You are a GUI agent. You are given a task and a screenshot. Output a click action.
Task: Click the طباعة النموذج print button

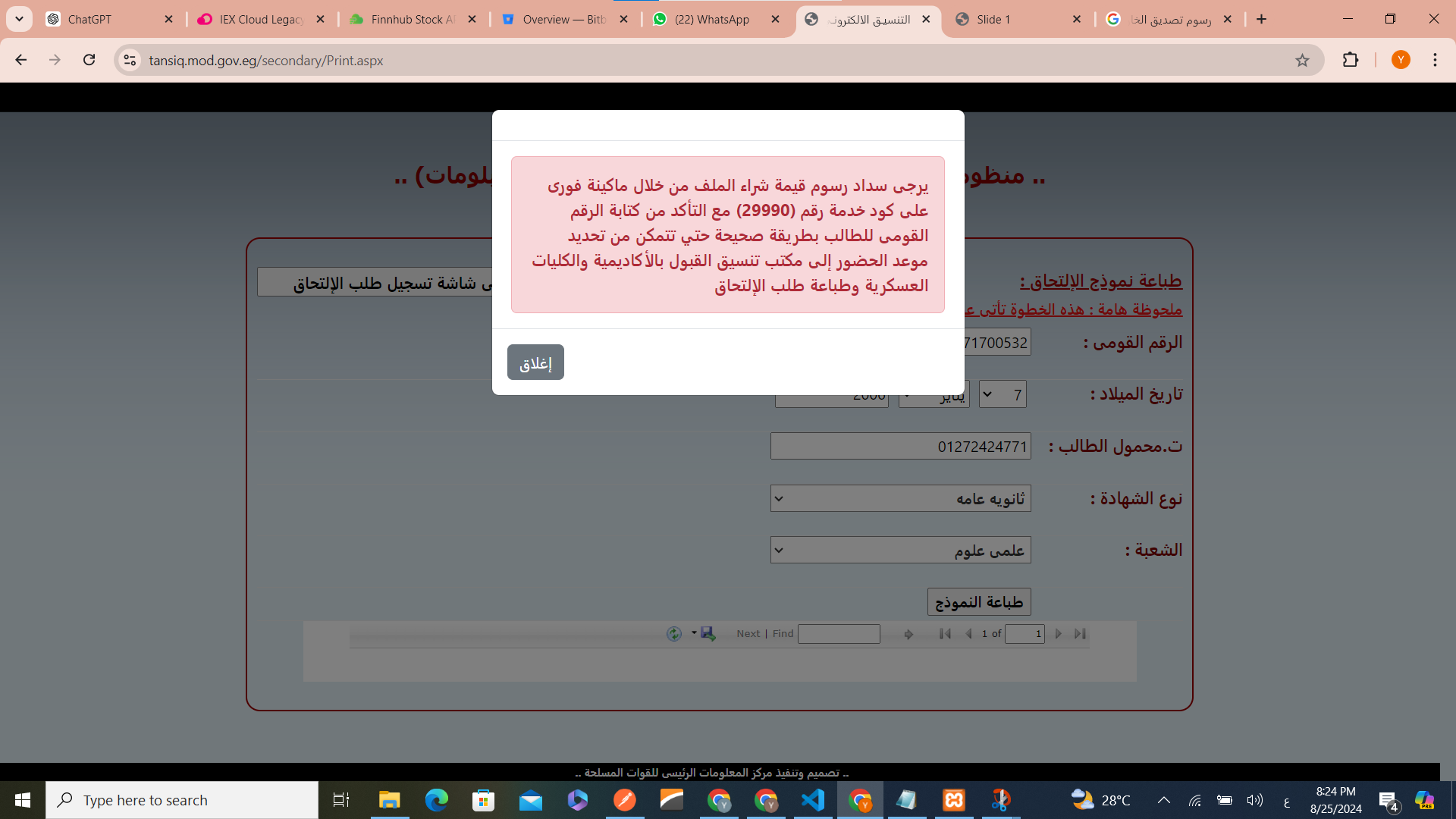tap(979, 601)
